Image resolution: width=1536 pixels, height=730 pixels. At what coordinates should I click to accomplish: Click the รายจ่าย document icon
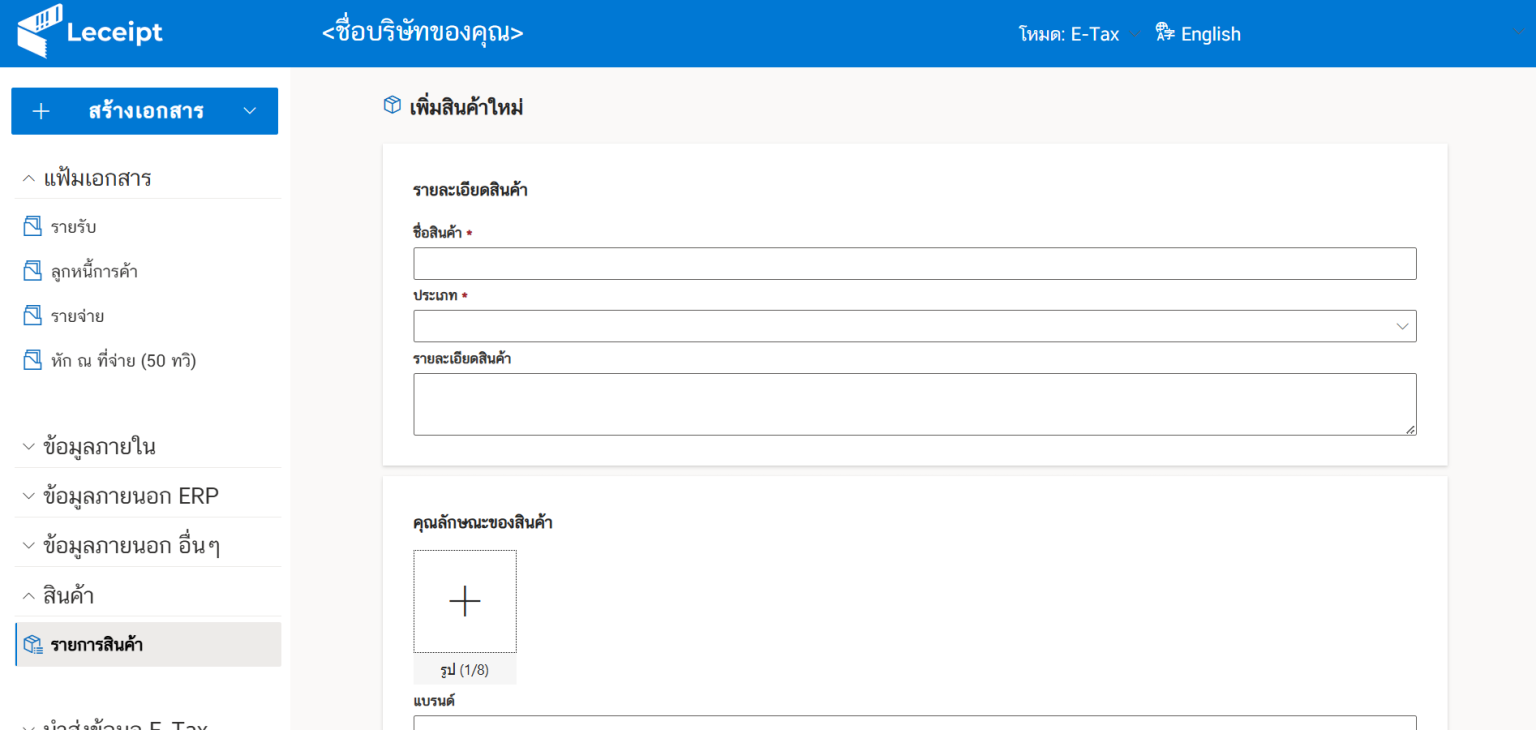(x=33, y=316)
